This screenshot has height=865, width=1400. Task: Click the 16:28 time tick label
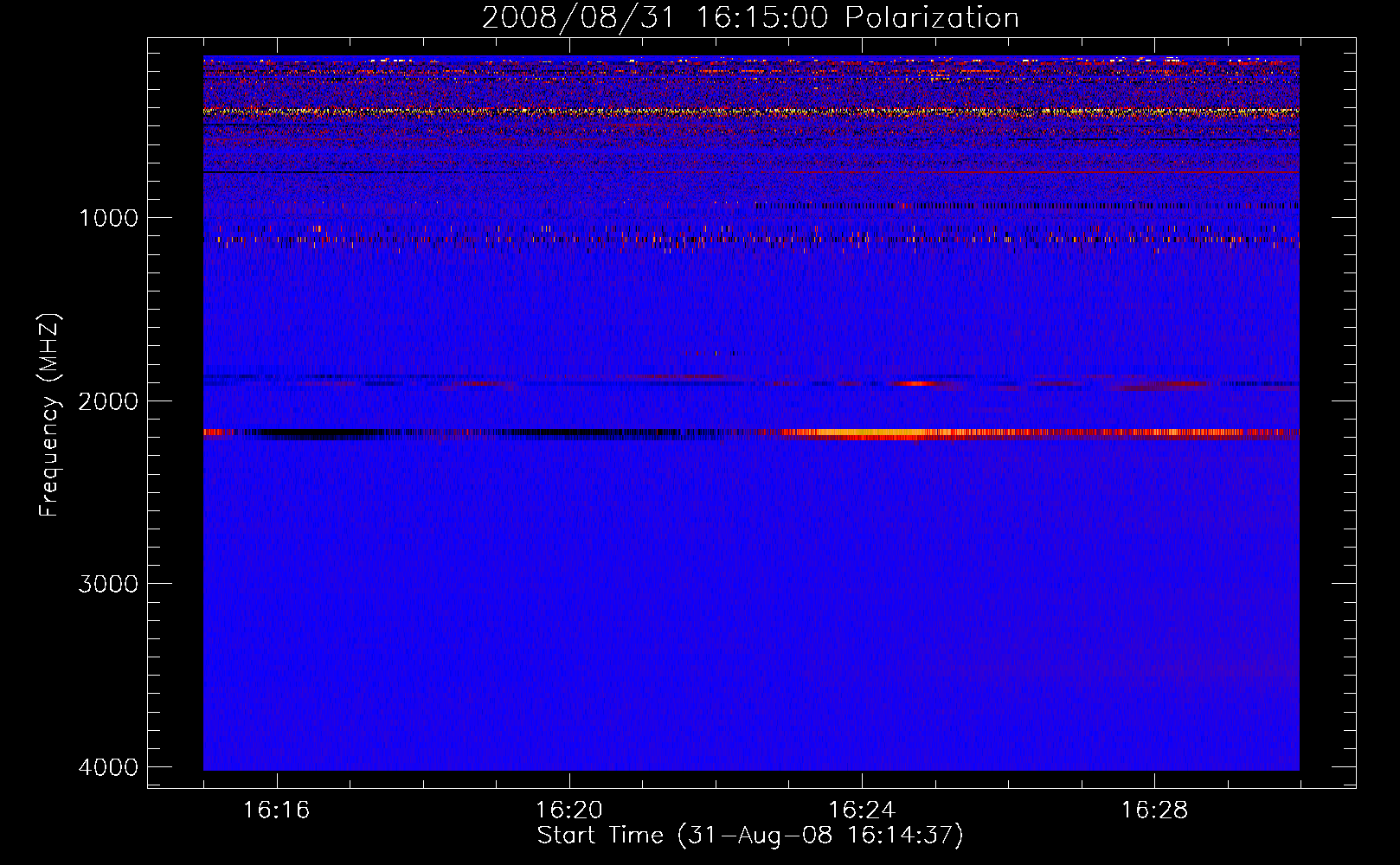pyautogui.click(x=1155, y=811)
